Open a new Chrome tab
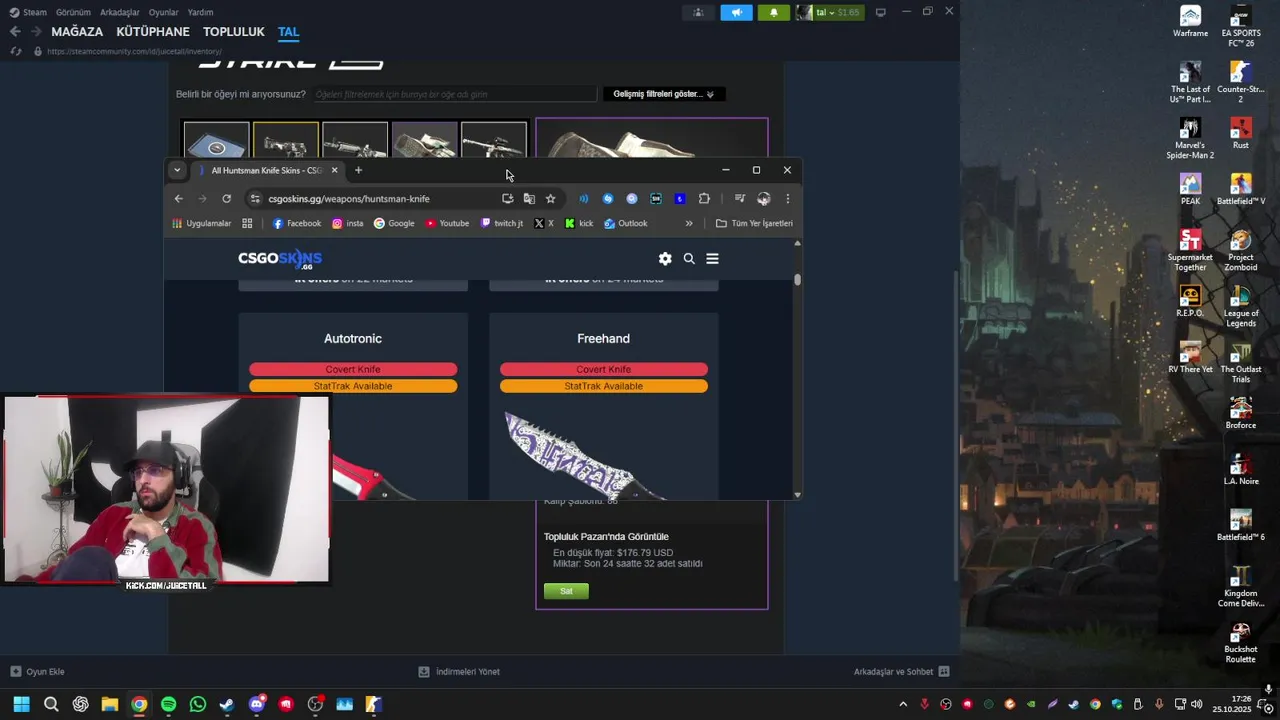Viewport: 1280px width, 720px height. click(358, 170)
